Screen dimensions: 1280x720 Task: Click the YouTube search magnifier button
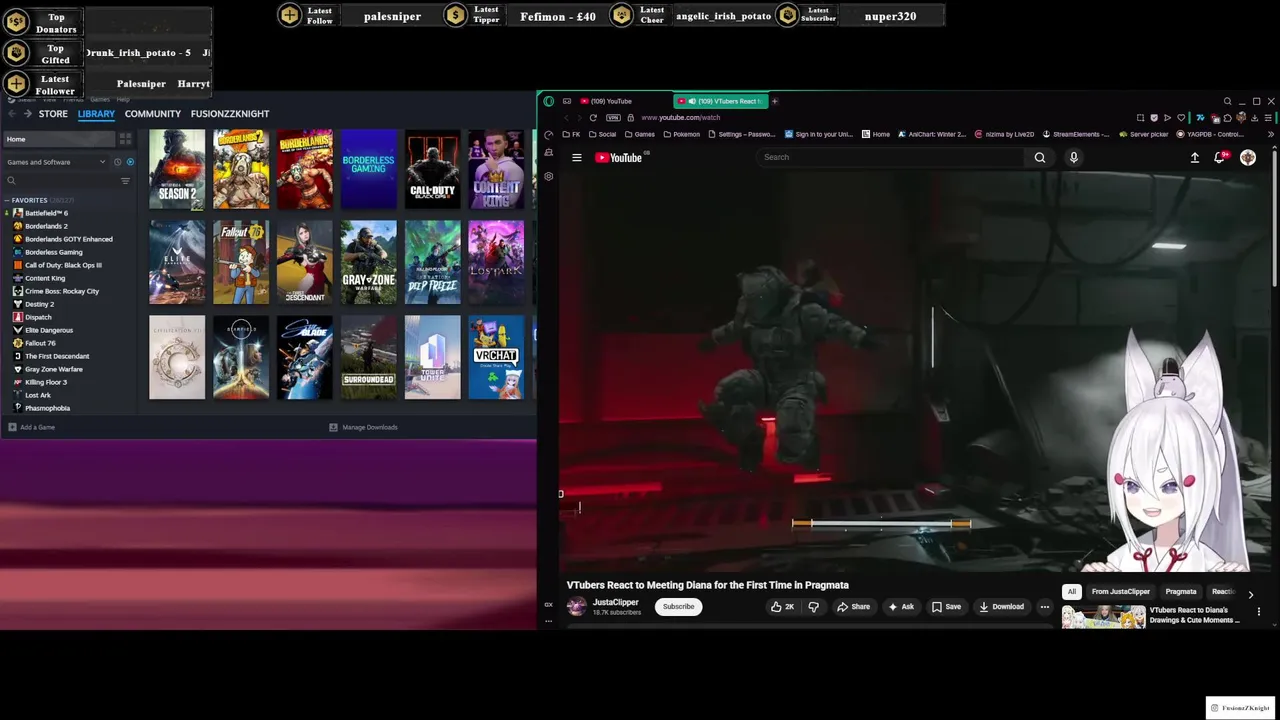[x=1040, y=157]
